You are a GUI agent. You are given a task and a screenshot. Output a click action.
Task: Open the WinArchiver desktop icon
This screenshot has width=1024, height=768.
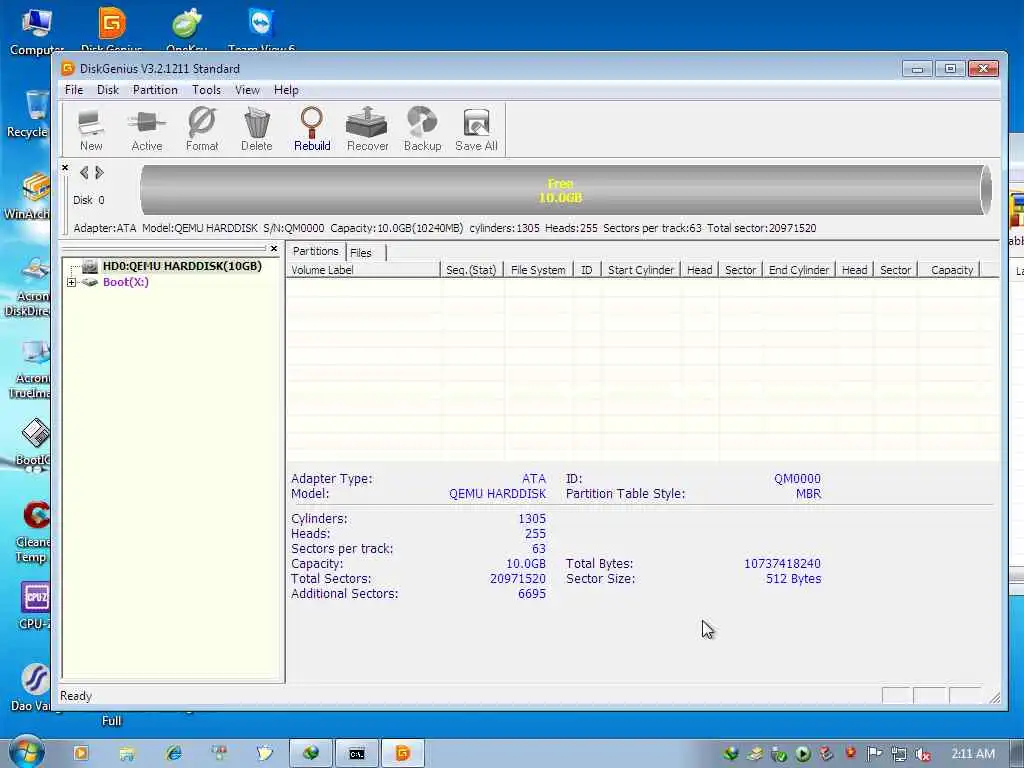coord(36,188)
